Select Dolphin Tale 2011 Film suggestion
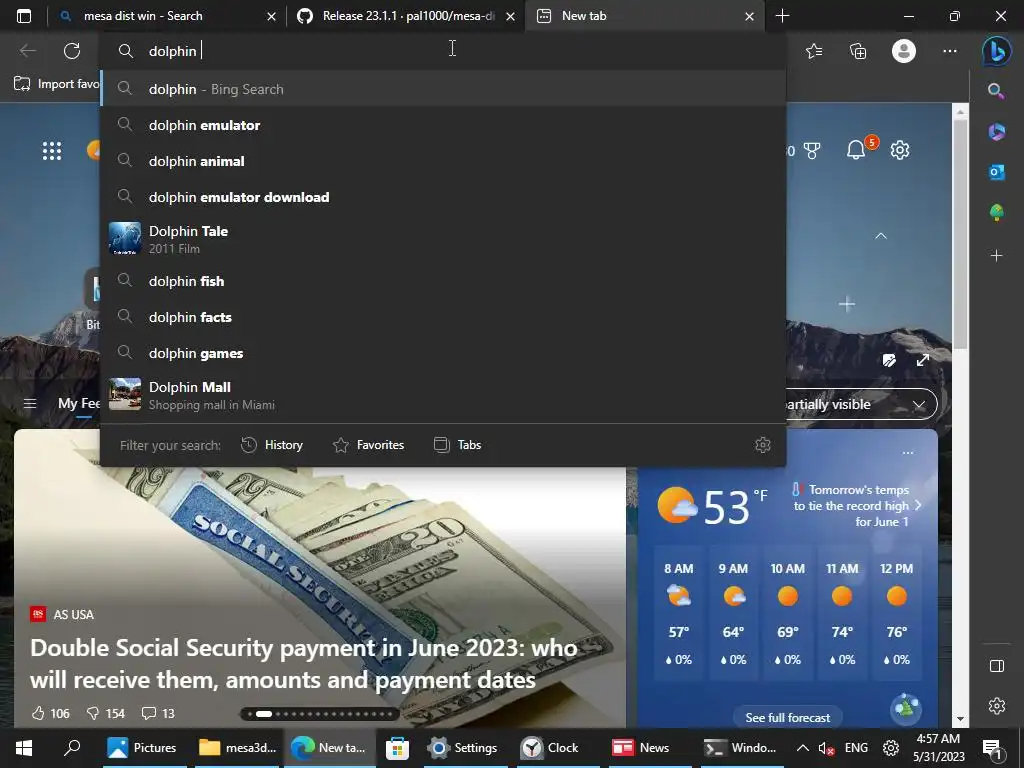Image resolution: width=1024 pixels, height=768 pixels. 443,239
